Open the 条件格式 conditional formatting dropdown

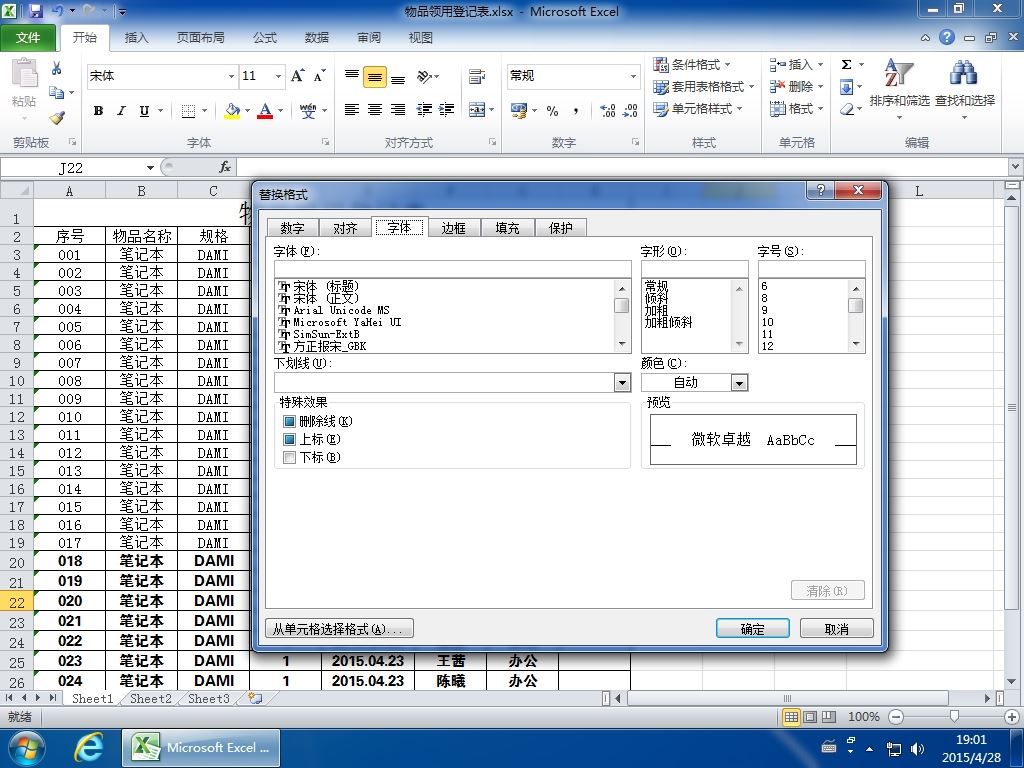pyautogui.click(x=692, y=65)
